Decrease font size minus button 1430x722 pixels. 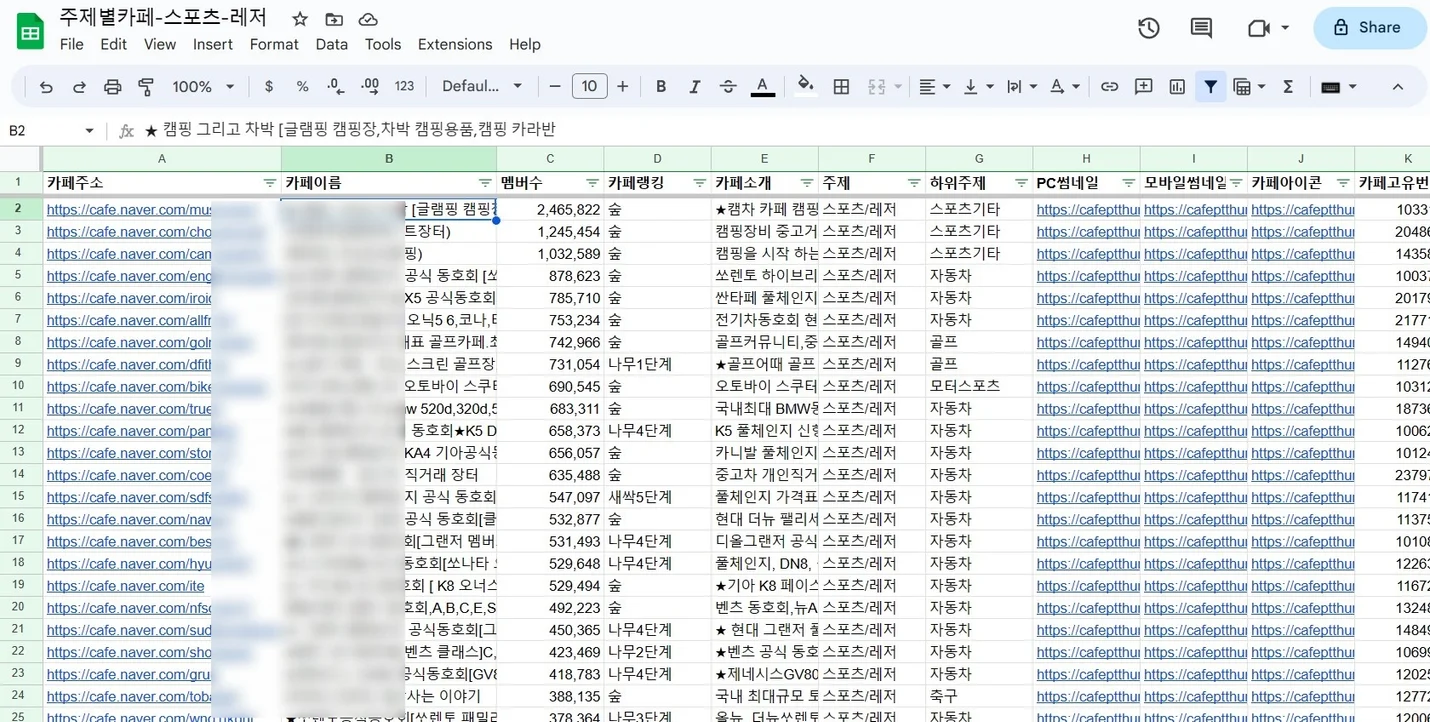pyautogui.click(x=555, y=87)
